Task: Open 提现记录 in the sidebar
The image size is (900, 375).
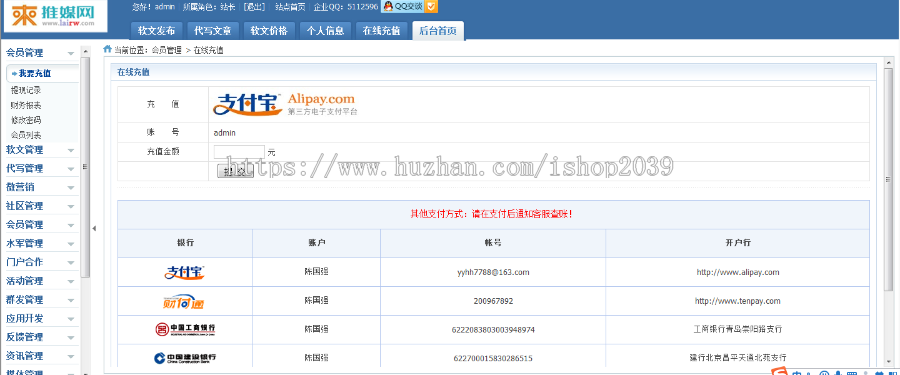Action: coord(26,90)
